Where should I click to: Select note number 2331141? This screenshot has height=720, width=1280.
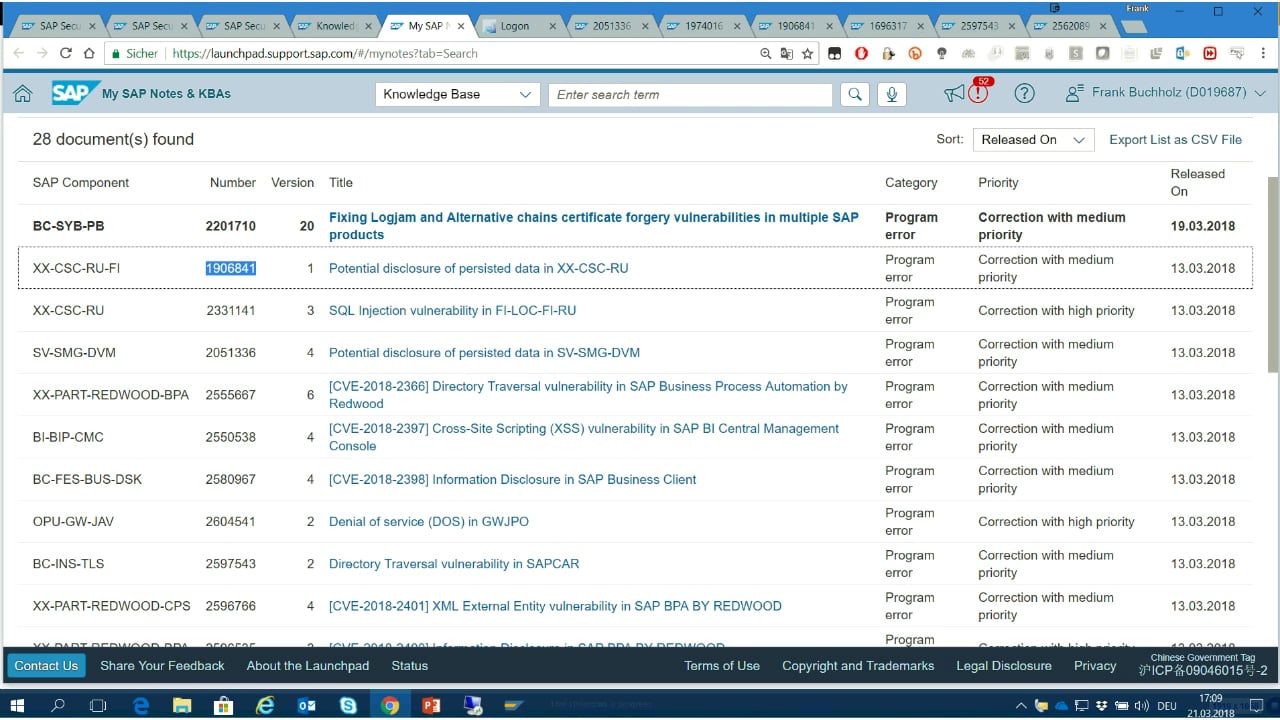(230, 311)
